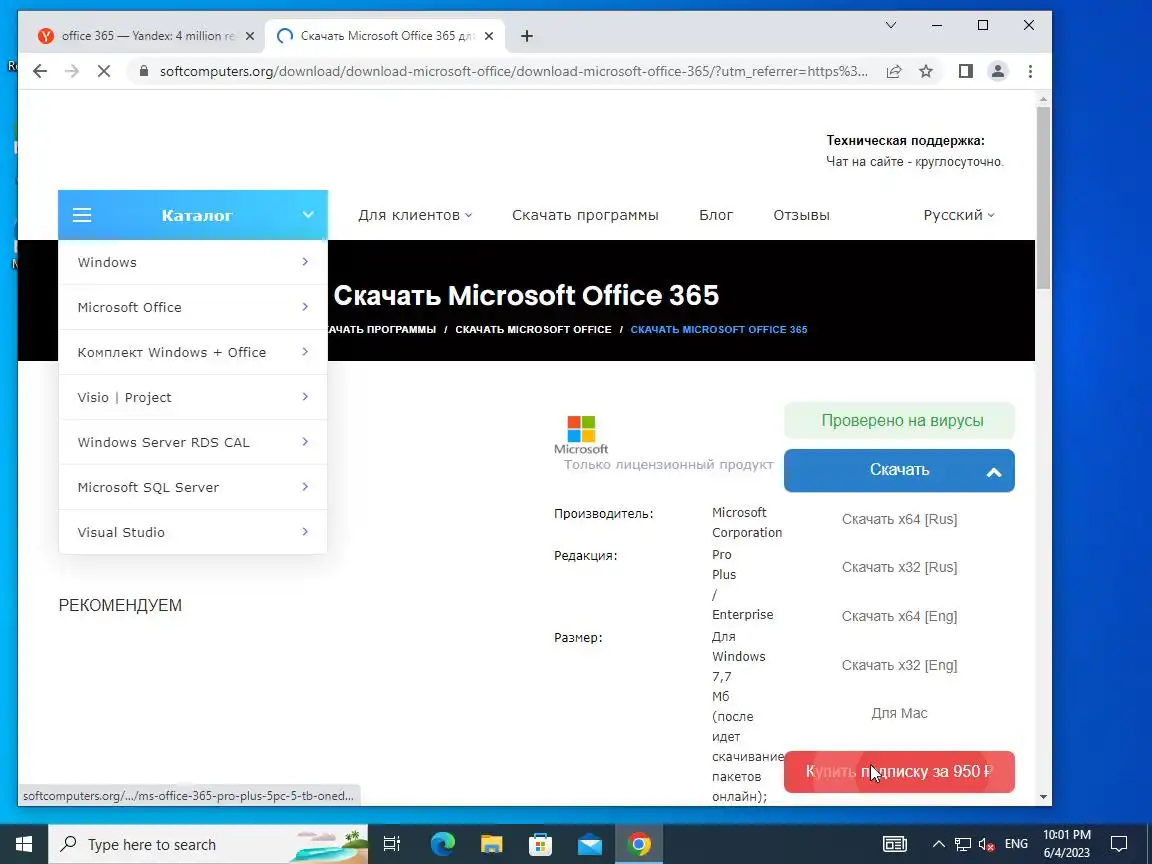Close the Yandex office 365 tab
This screenshot has height=864, width=1152.
pyautogui.click(x=250, y=36)
